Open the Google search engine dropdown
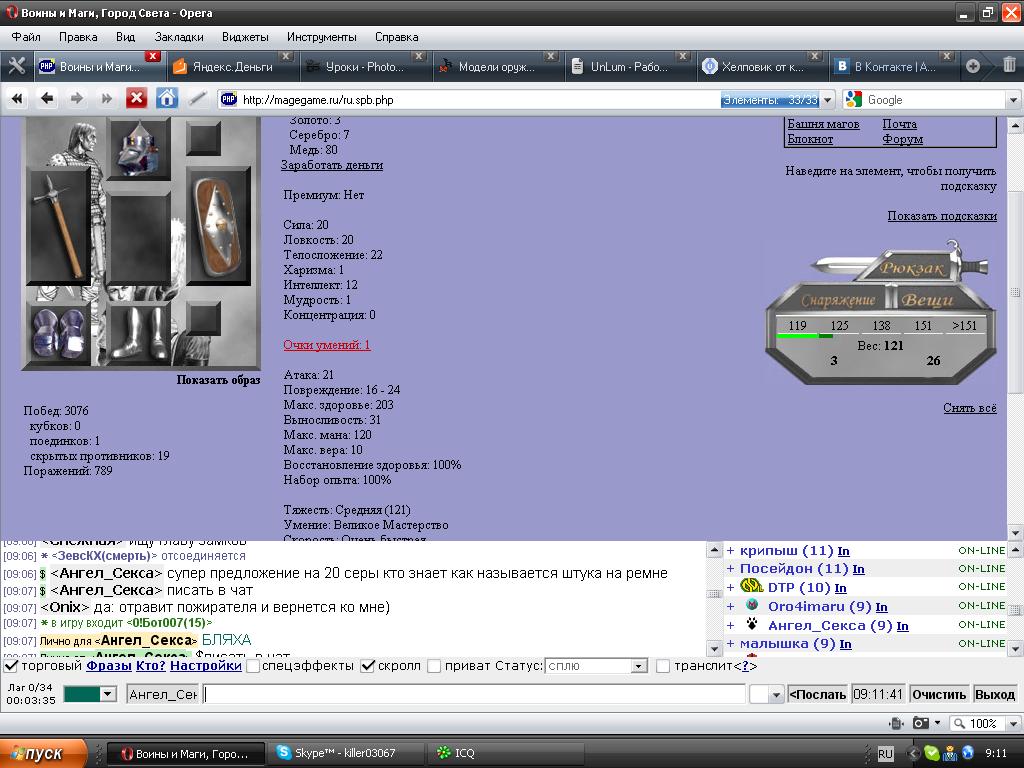 [x=1013, y=100]
